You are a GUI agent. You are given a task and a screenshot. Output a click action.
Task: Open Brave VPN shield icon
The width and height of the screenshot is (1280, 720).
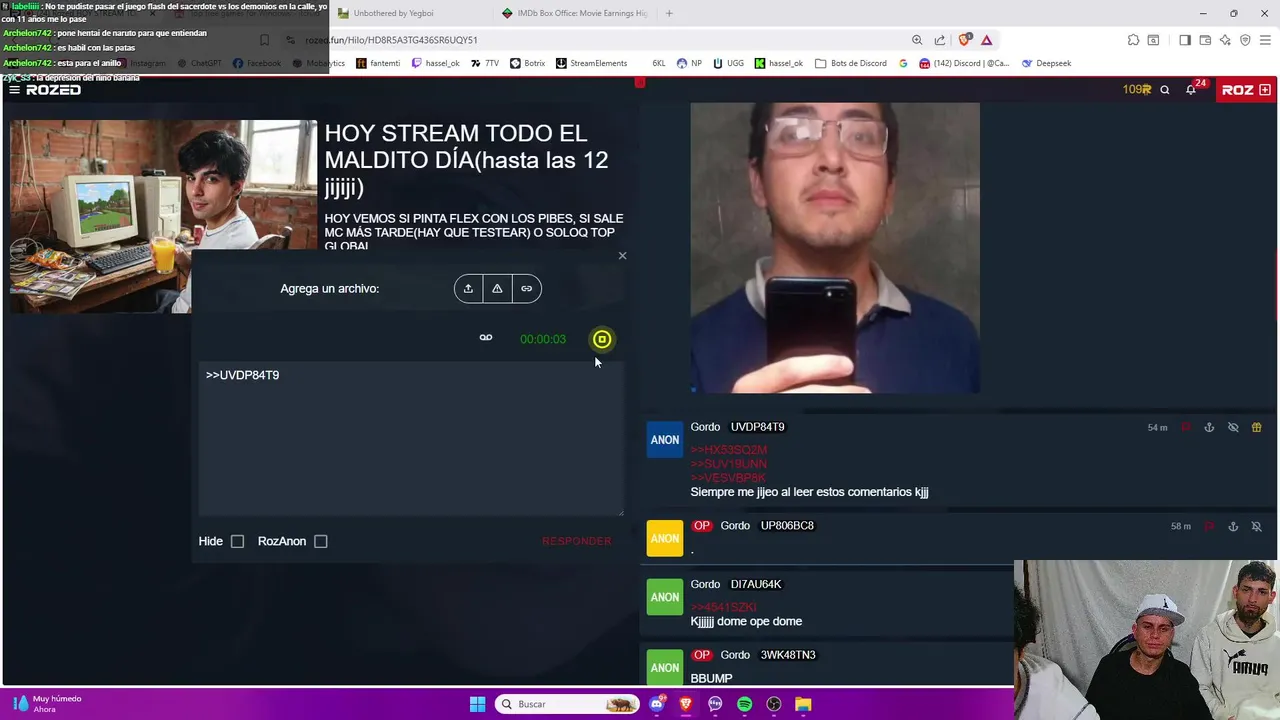coord(1245,40)
